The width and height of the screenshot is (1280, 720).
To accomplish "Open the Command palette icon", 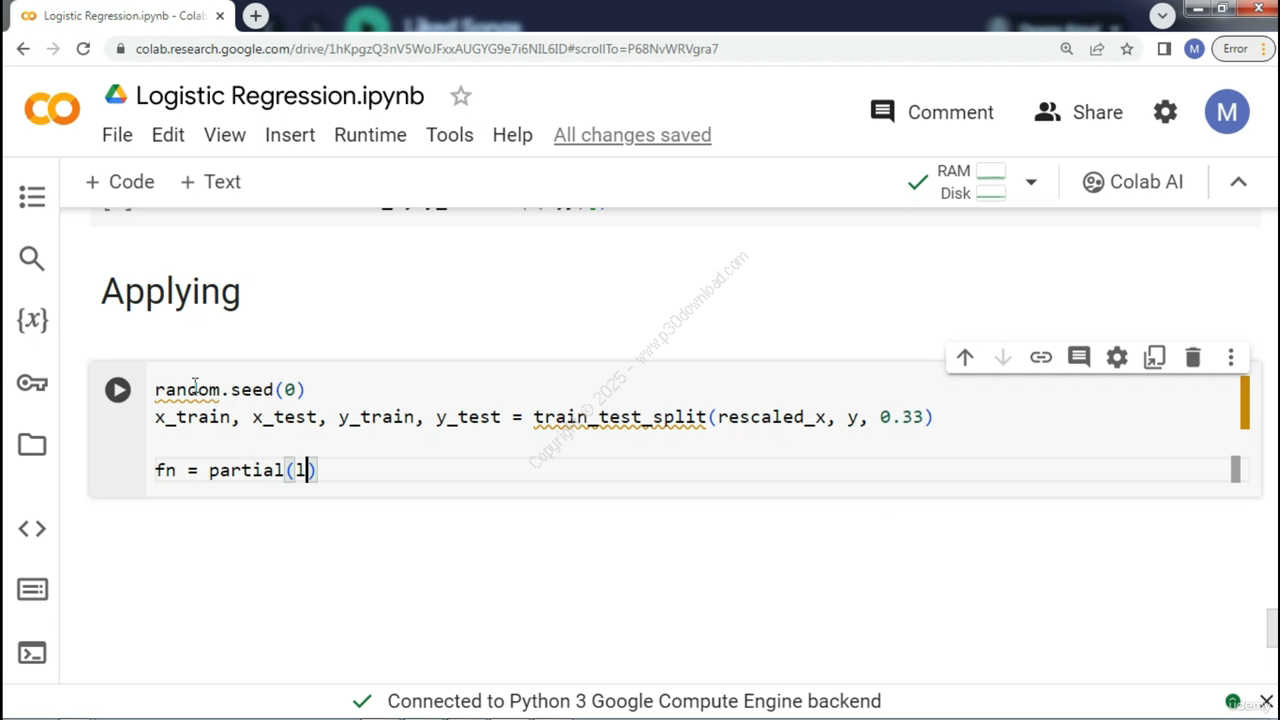I will point(32,590).
